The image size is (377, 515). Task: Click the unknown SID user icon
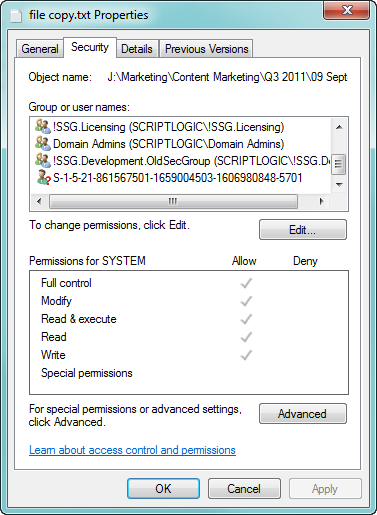tap(43, 178)
